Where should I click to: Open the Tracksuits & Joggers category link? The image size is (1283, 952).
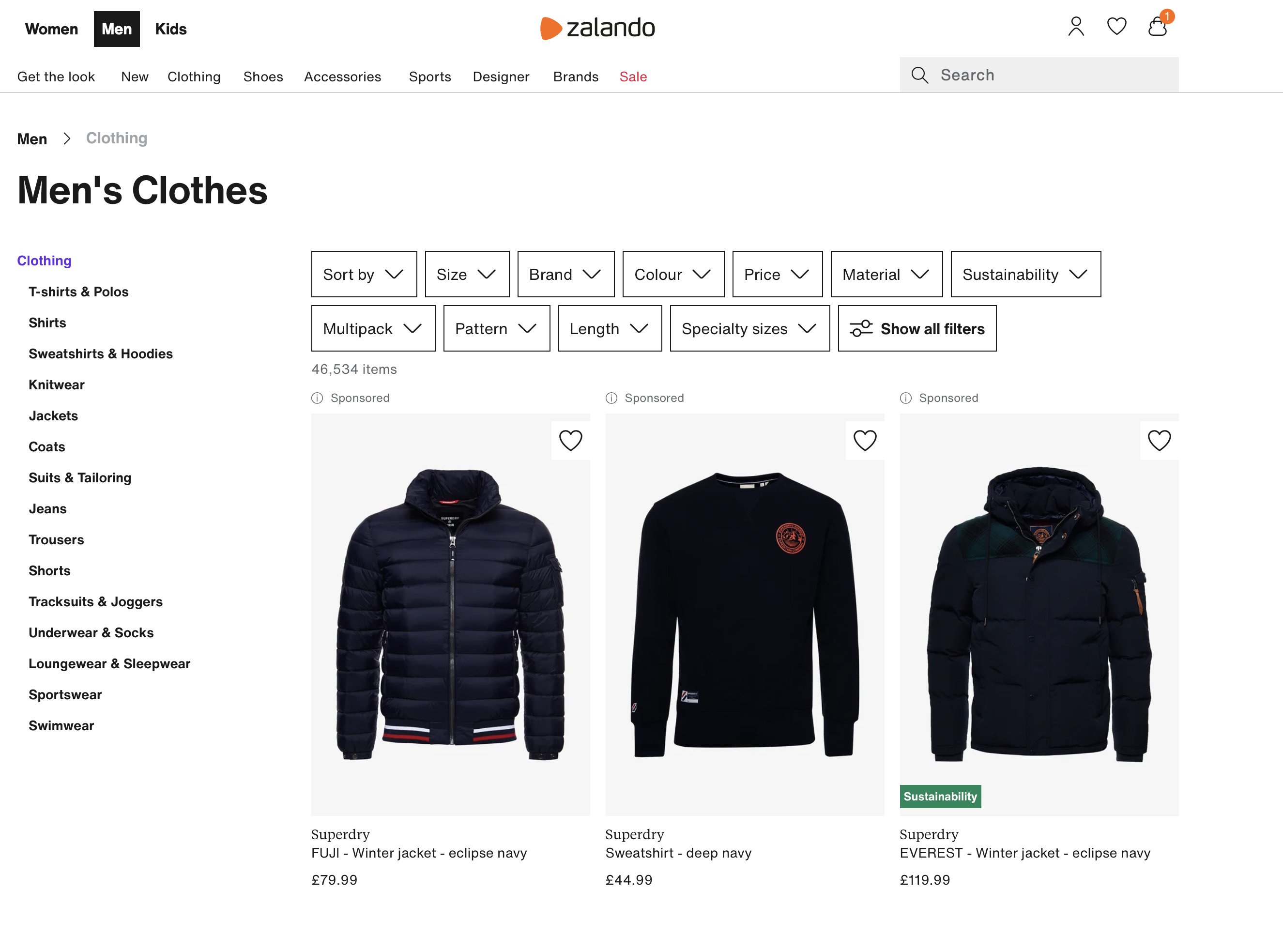click(x=96, y=601)
